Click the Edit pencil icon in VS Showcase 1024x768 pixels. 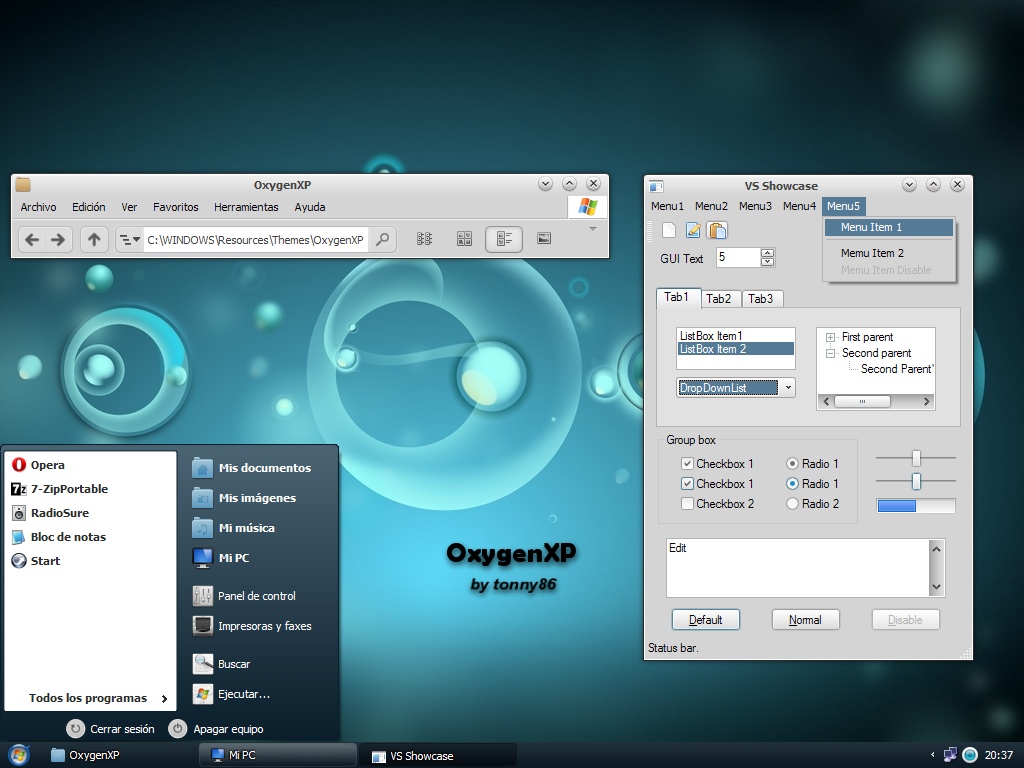click(693, 230)
